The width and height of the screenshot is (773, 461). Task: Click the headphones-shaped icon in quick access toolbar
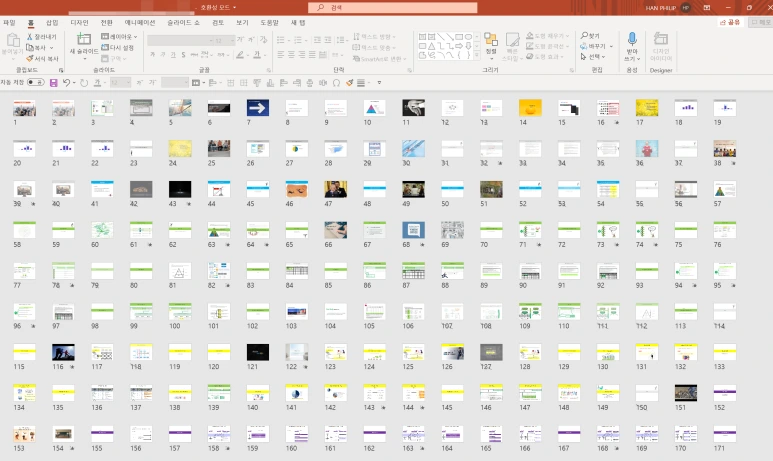pos(336,83)
